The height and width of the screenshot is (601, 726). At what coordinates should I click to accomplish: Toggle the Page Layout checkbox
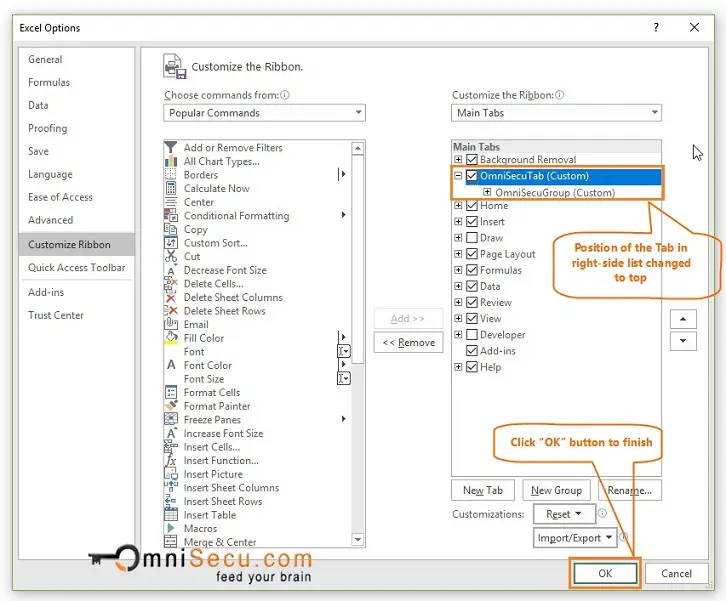point(472,254)
